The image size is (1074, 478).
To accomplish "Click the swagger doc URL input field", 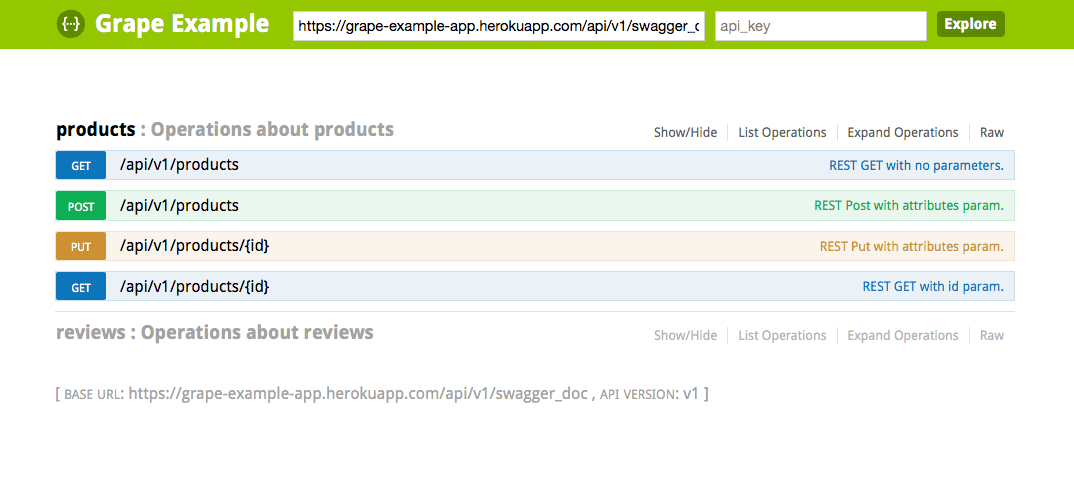I will point(499,26).
